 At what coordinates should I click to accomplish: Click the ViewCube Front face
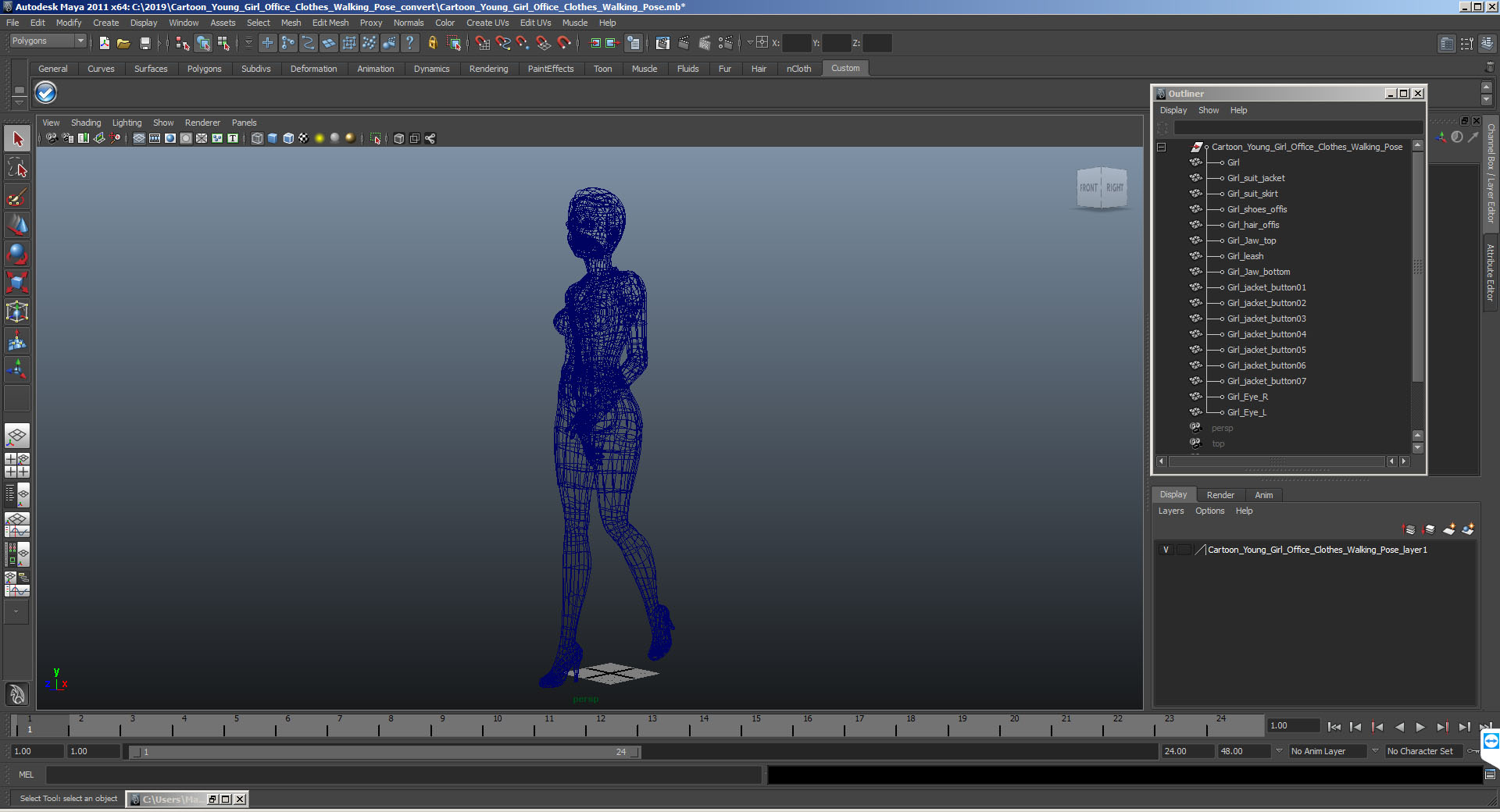1088,187
